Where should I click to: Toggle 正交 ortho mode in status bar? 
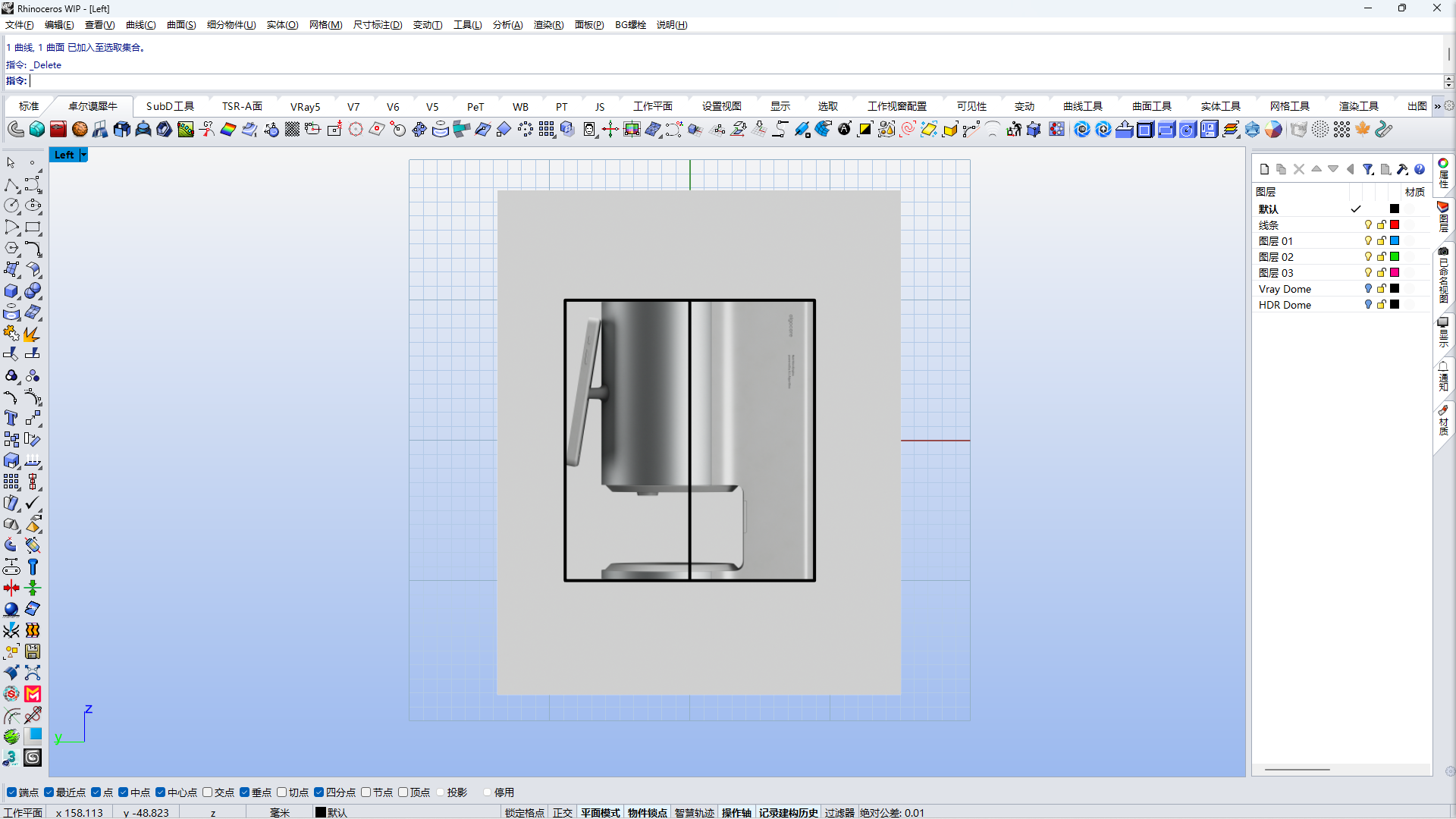pyautogui.click(x=563, y=812)
